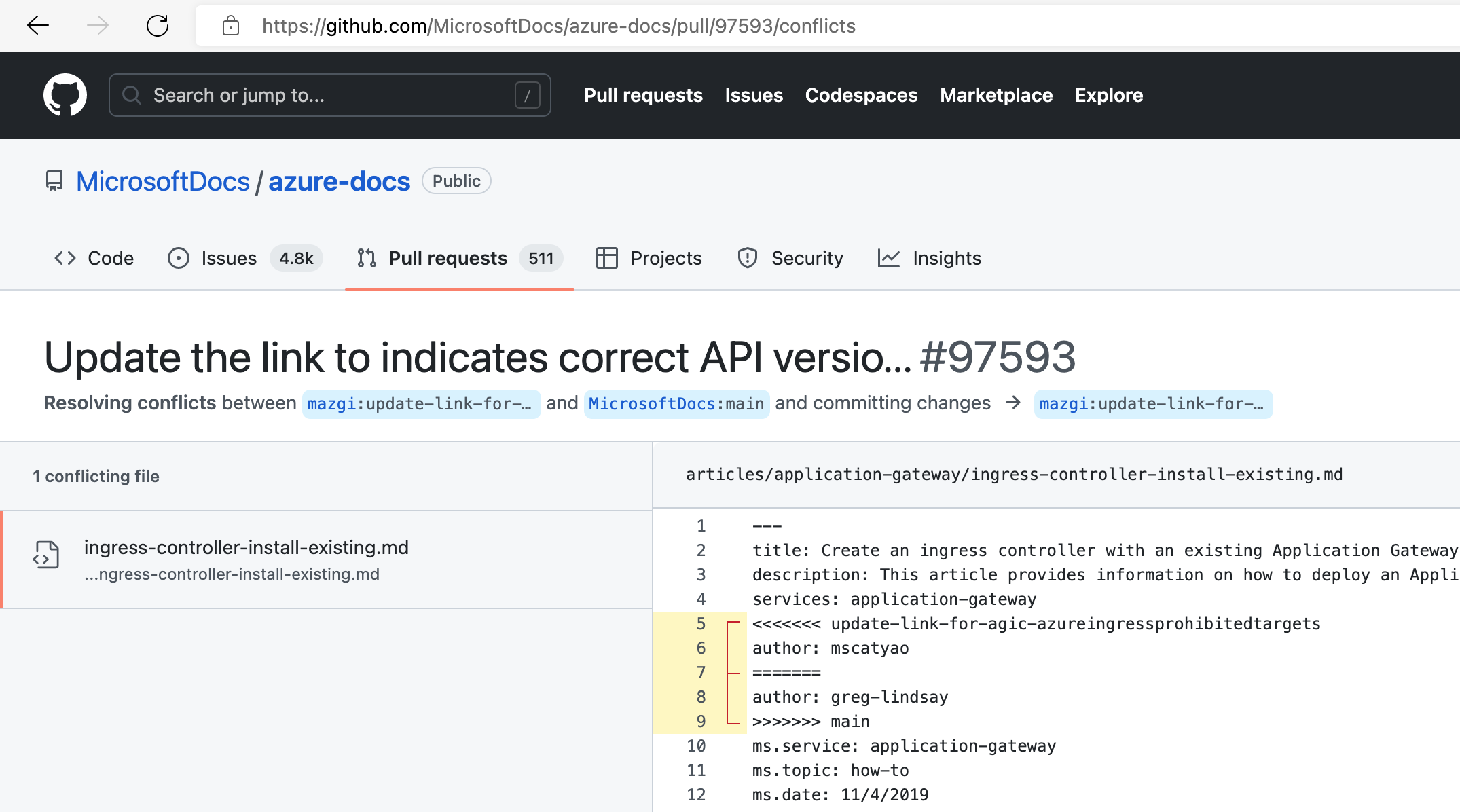Click the magnifier icon in search box

(132, 95)
